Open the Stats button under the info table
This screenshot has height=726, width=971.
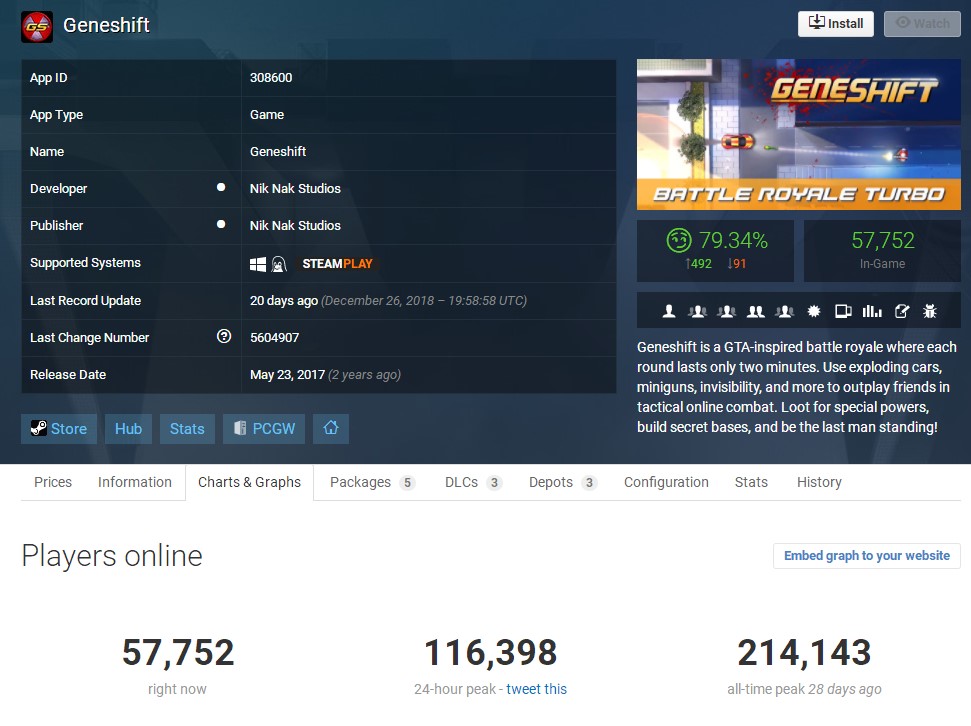[187, 429]
